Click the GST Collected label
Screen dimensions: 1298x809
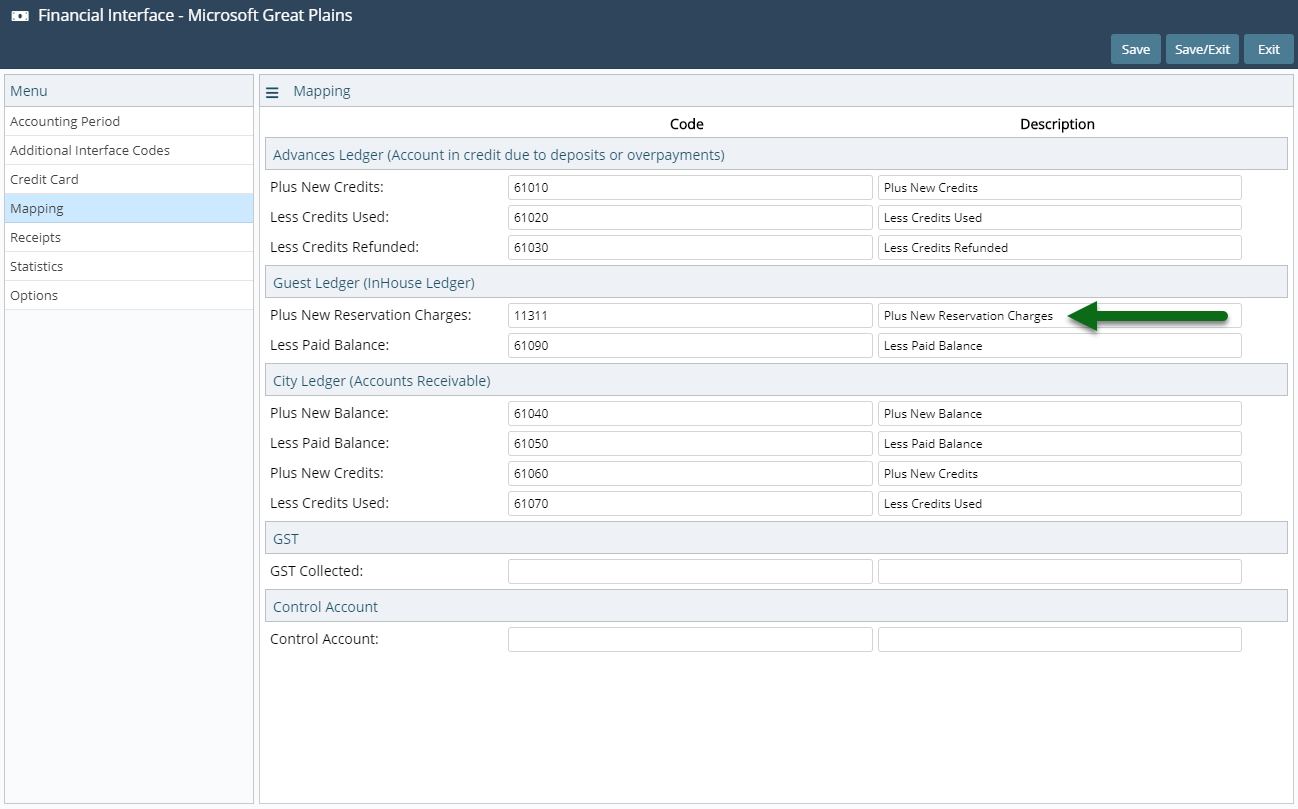click(x=316, y=571)
